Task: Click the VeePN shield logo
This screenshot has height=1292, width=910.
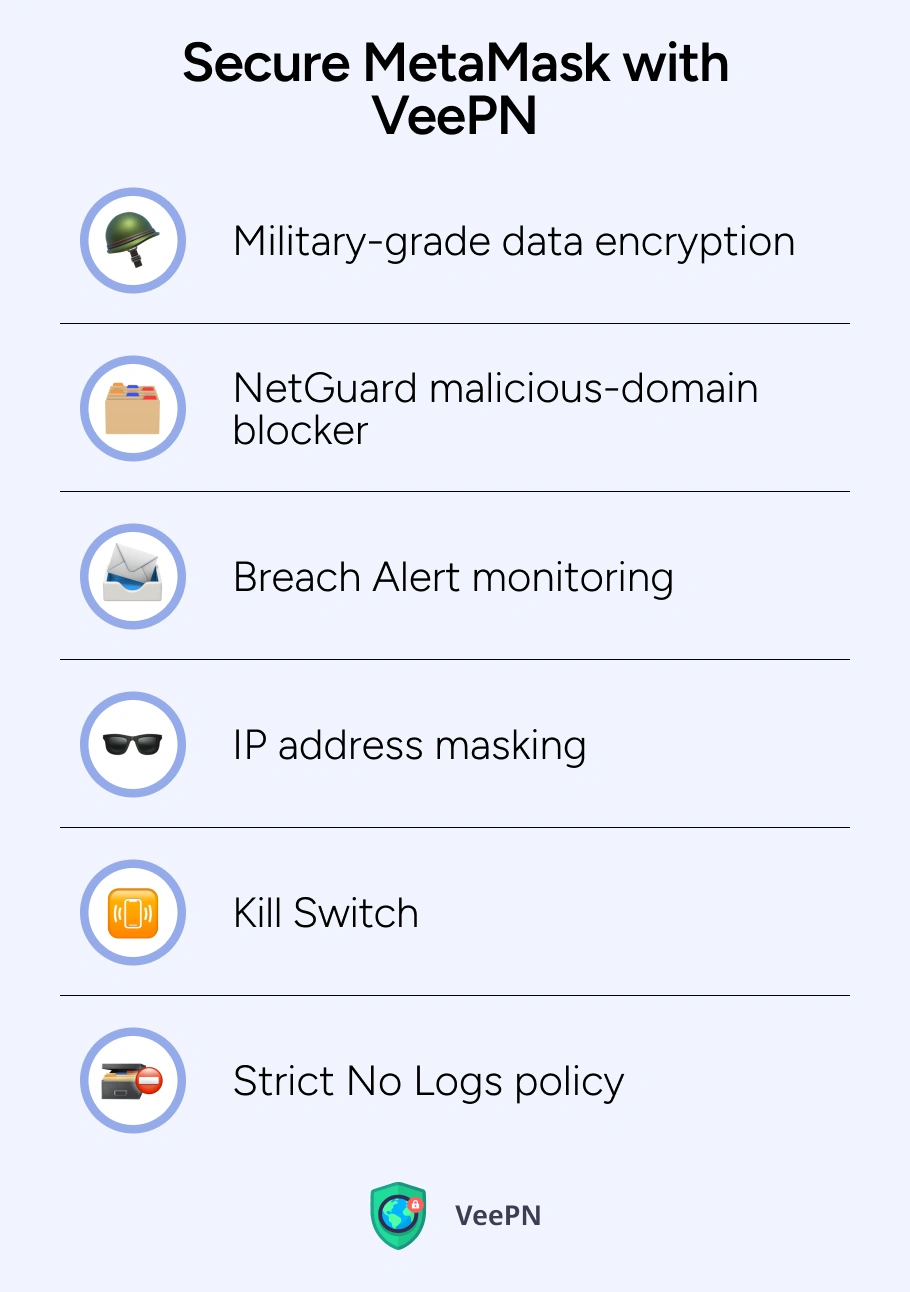Action: point(398,1215)
